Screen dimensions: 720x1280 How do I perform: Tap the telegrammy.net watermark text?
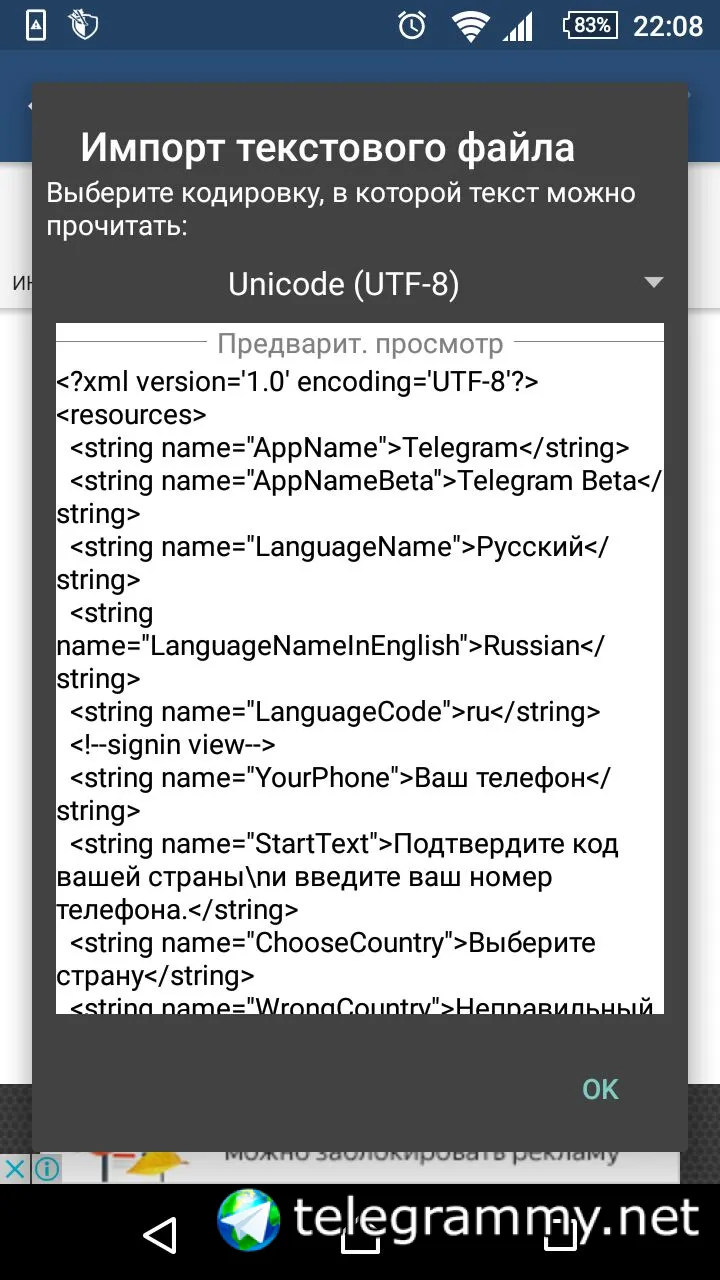click(x=496, y=1218)
